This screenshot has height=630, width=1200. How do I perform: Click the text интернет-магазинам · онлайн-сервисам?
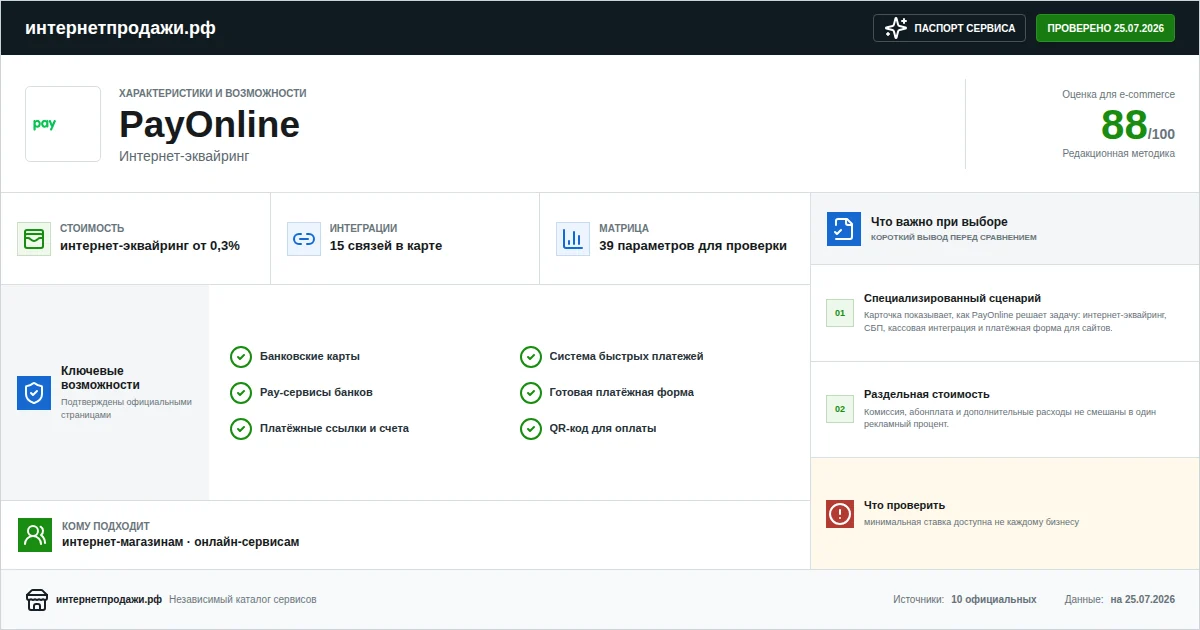tap(180, 542)
